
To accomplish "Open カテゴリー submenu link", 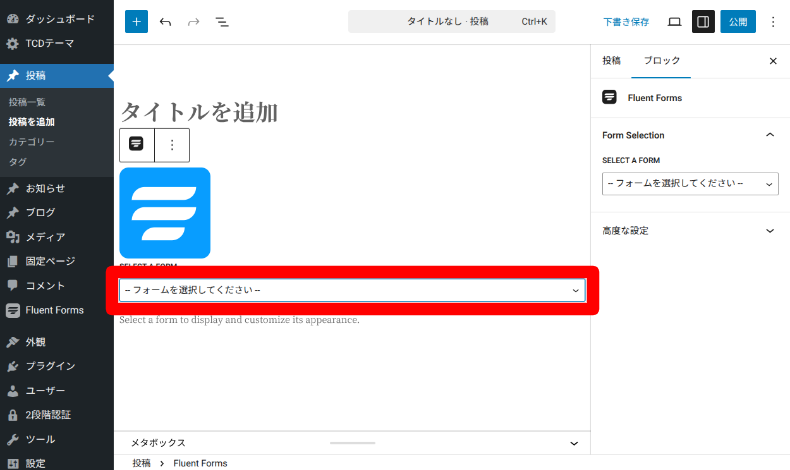I will [x=31, y=142].
